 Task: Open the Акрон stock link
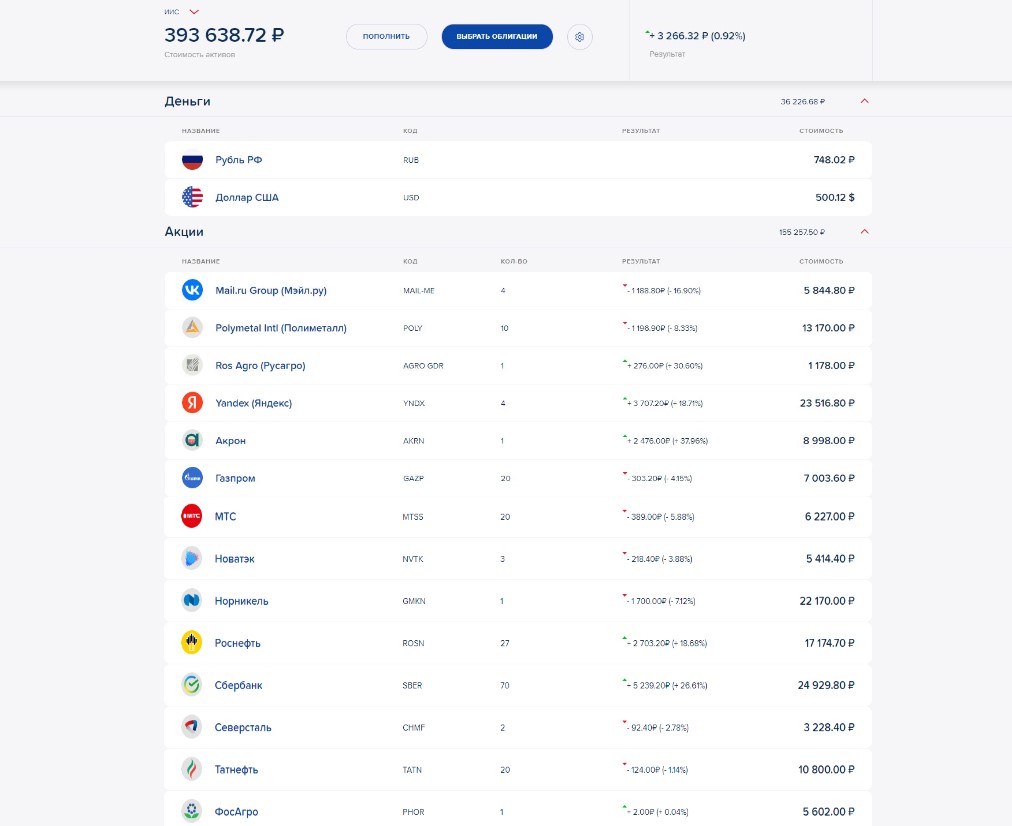click(x=230, y=441)
